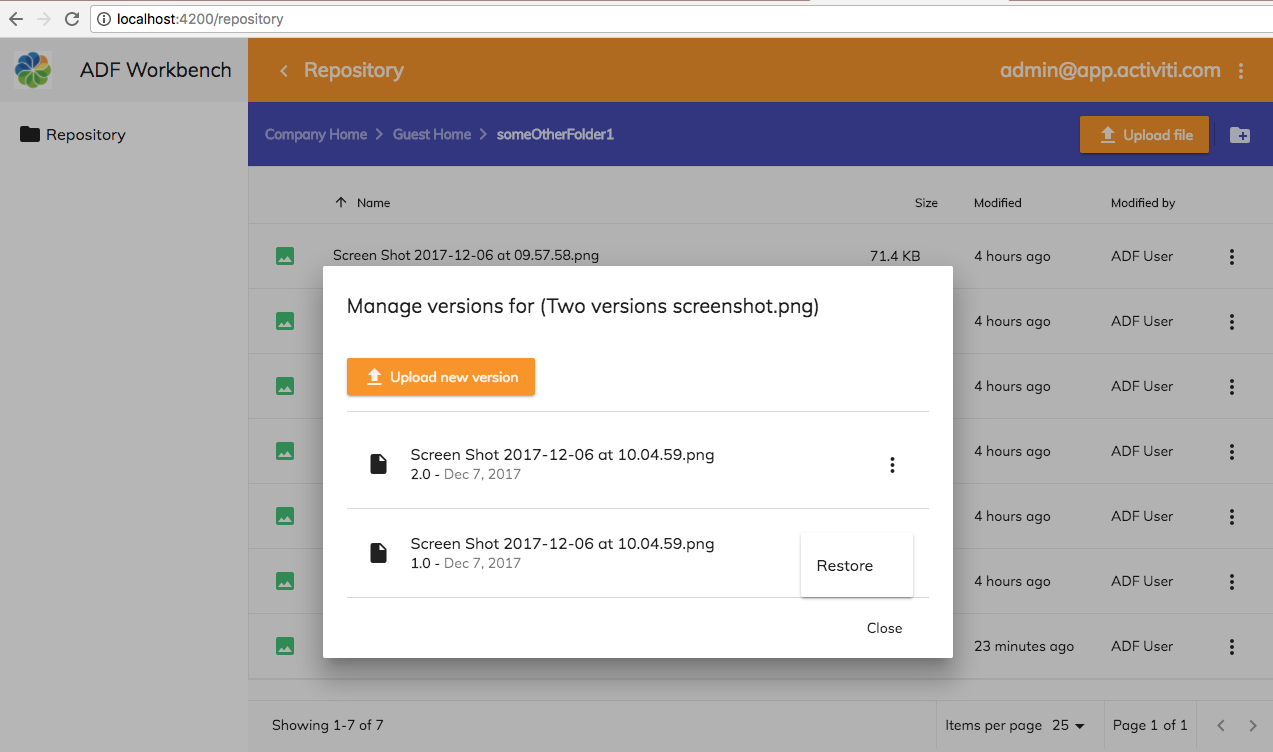Click the back arrow beside Repository title
This screenshot has height=752, width=1273.
click(x=284, y=71)
